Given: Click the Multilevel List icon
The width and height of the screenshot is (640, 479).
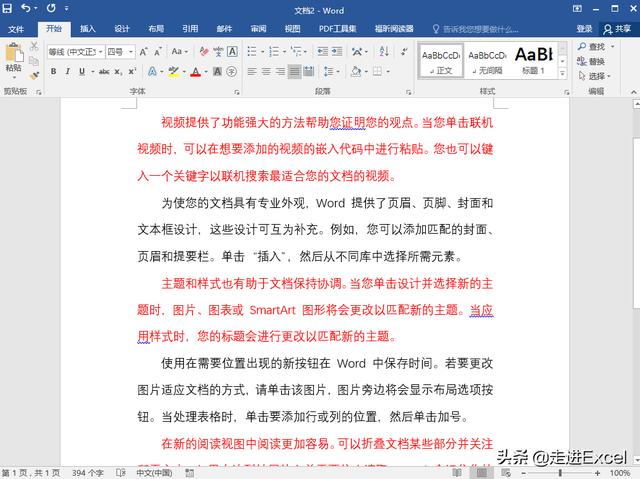Looking at the screenshot, I should tap(296, 51).
